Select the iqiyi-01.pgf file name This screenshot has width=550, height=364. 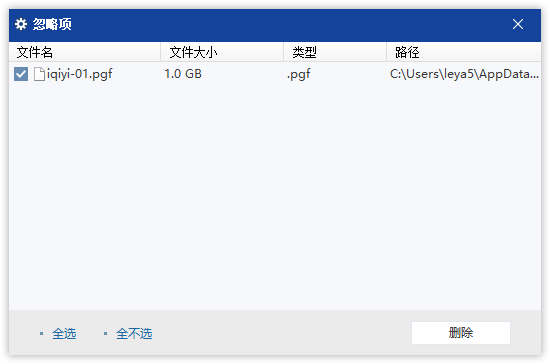(x=80, y=74)
